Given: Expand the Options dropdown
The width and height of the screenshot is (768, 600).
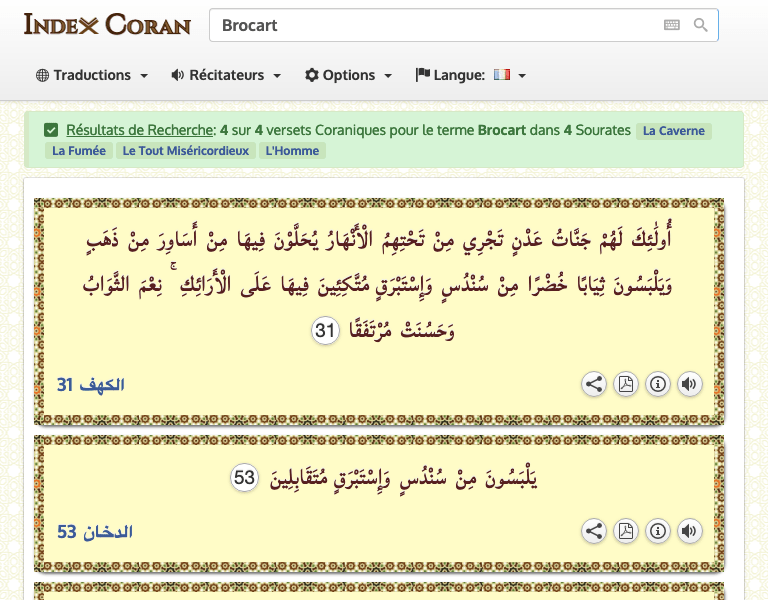Looking at the screenshot, I should point(348,75).
